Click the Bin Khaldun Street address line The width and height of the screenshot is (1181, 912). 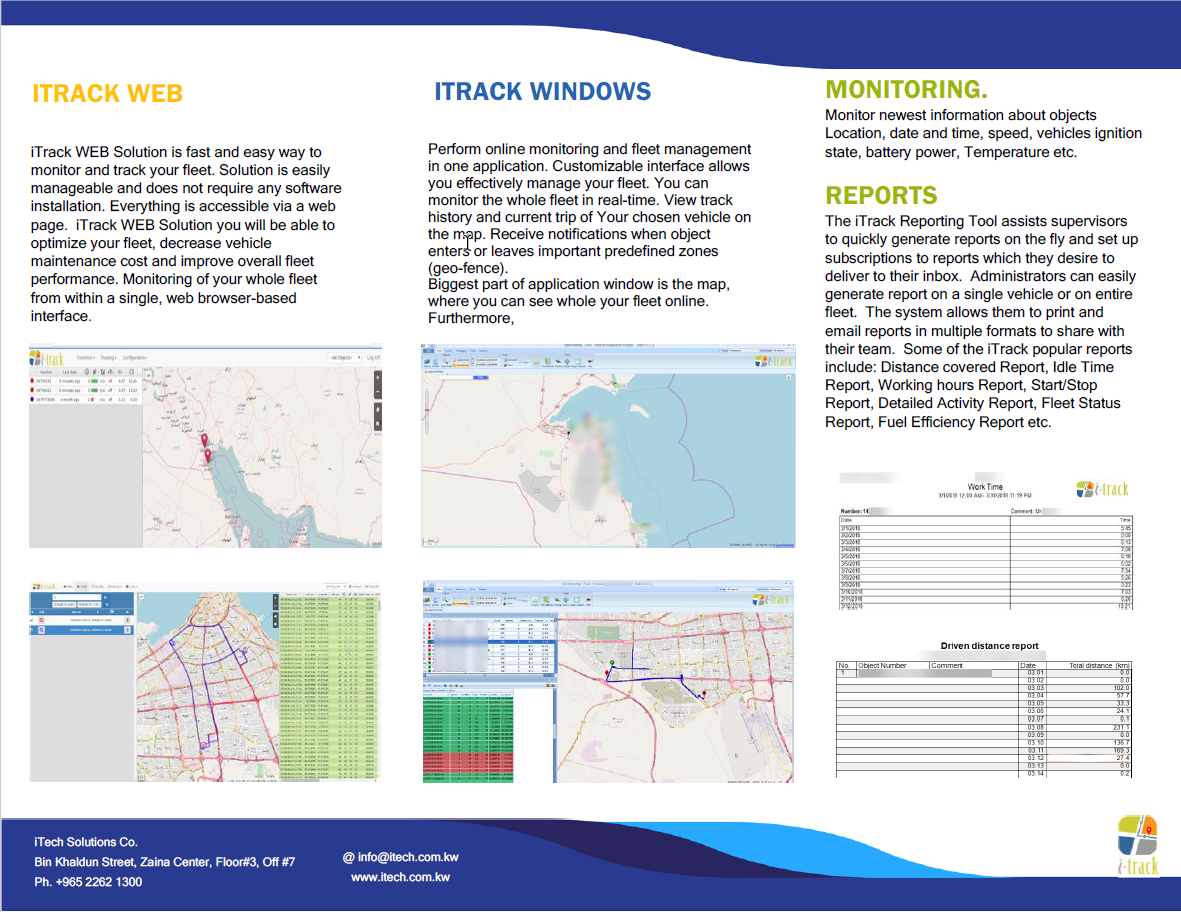point(164,862)
